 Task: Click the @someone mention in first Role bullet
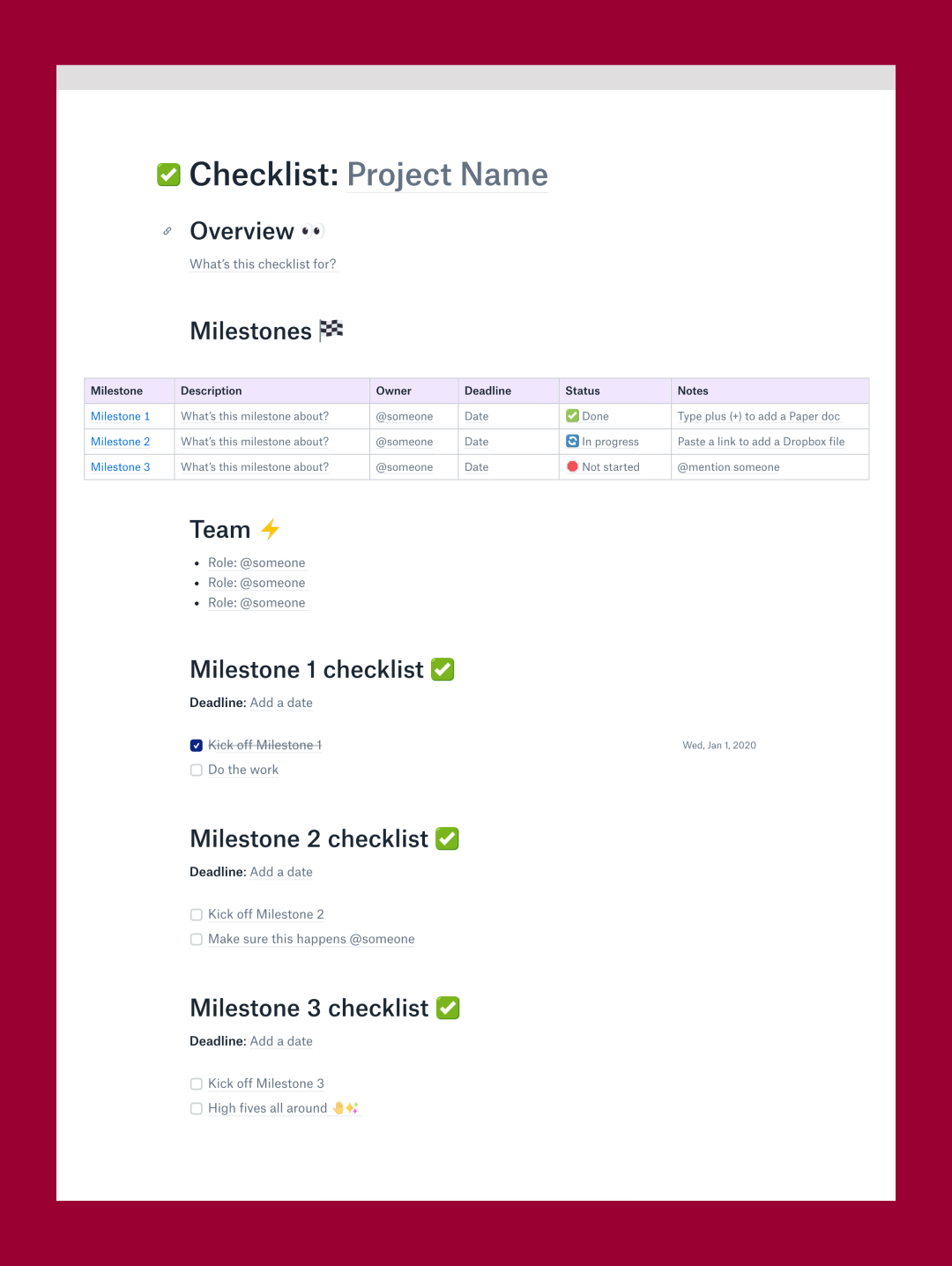(x=273, y=562)
